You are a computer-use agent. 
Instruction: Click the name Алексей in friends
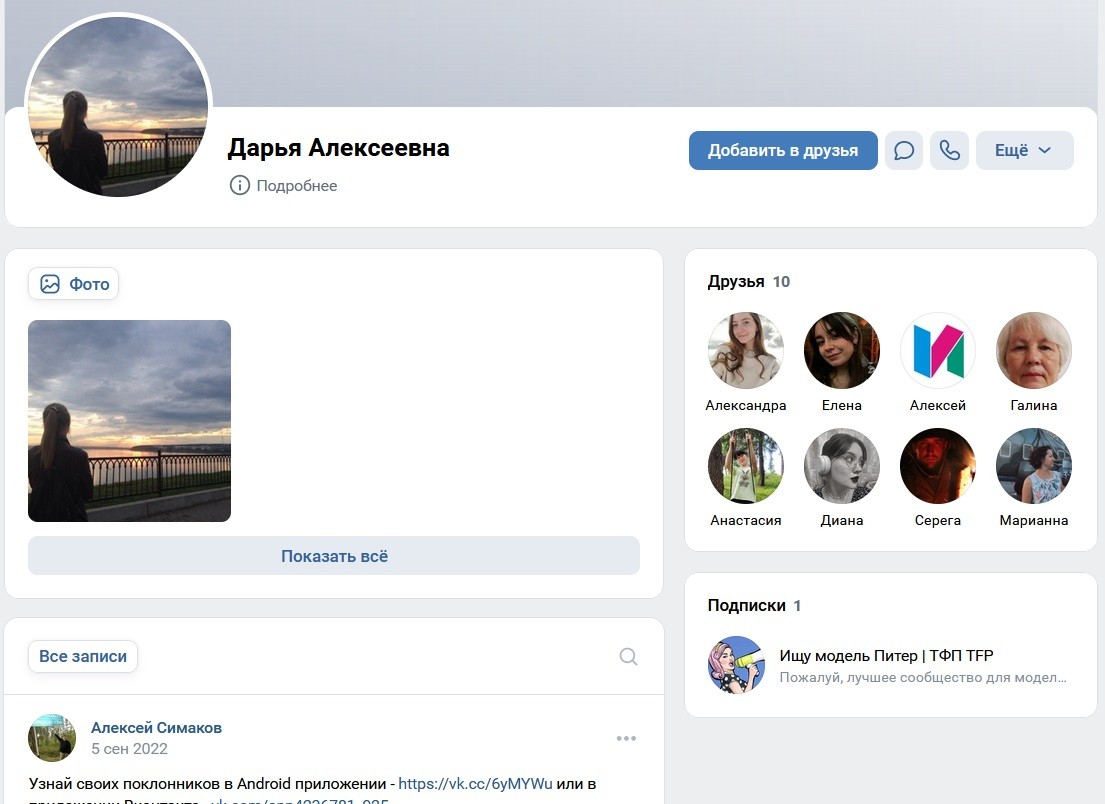coord(937,405)
